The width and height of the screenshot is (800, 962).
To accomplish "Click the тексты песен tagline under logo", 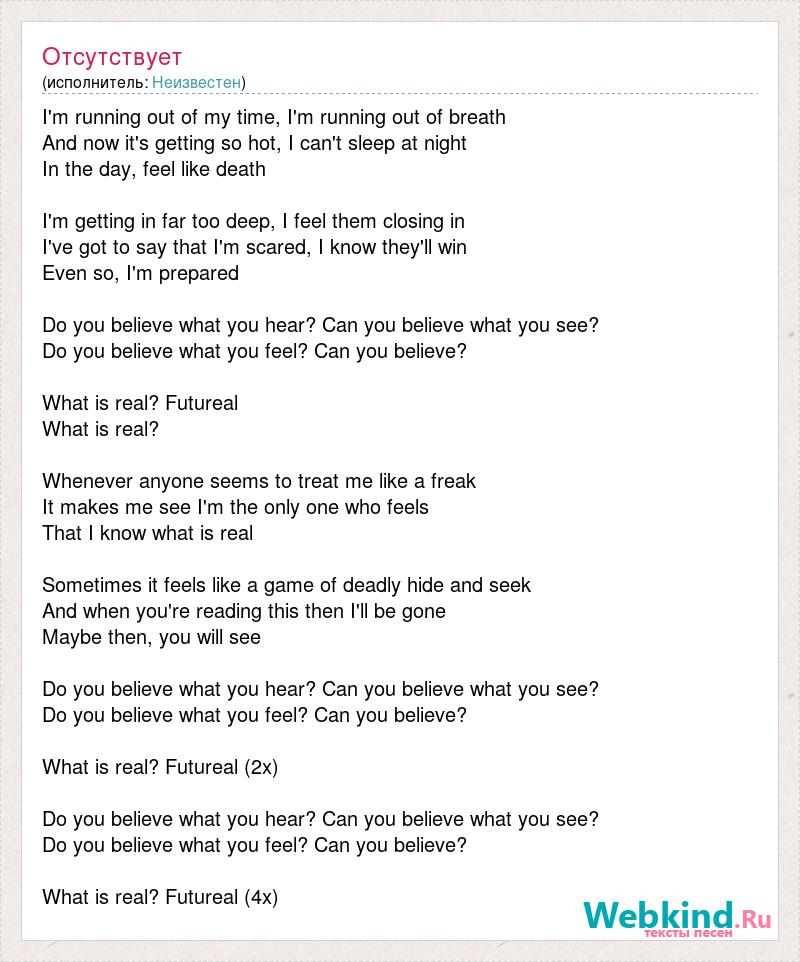I will (x=688, y=933).
